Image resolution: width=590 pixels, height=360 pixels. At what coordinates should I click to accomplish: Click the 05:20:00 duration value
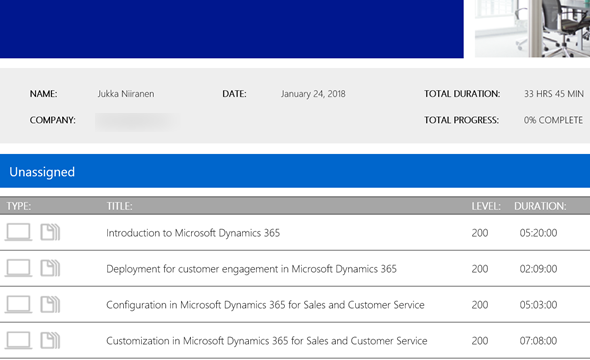point(538,233)
